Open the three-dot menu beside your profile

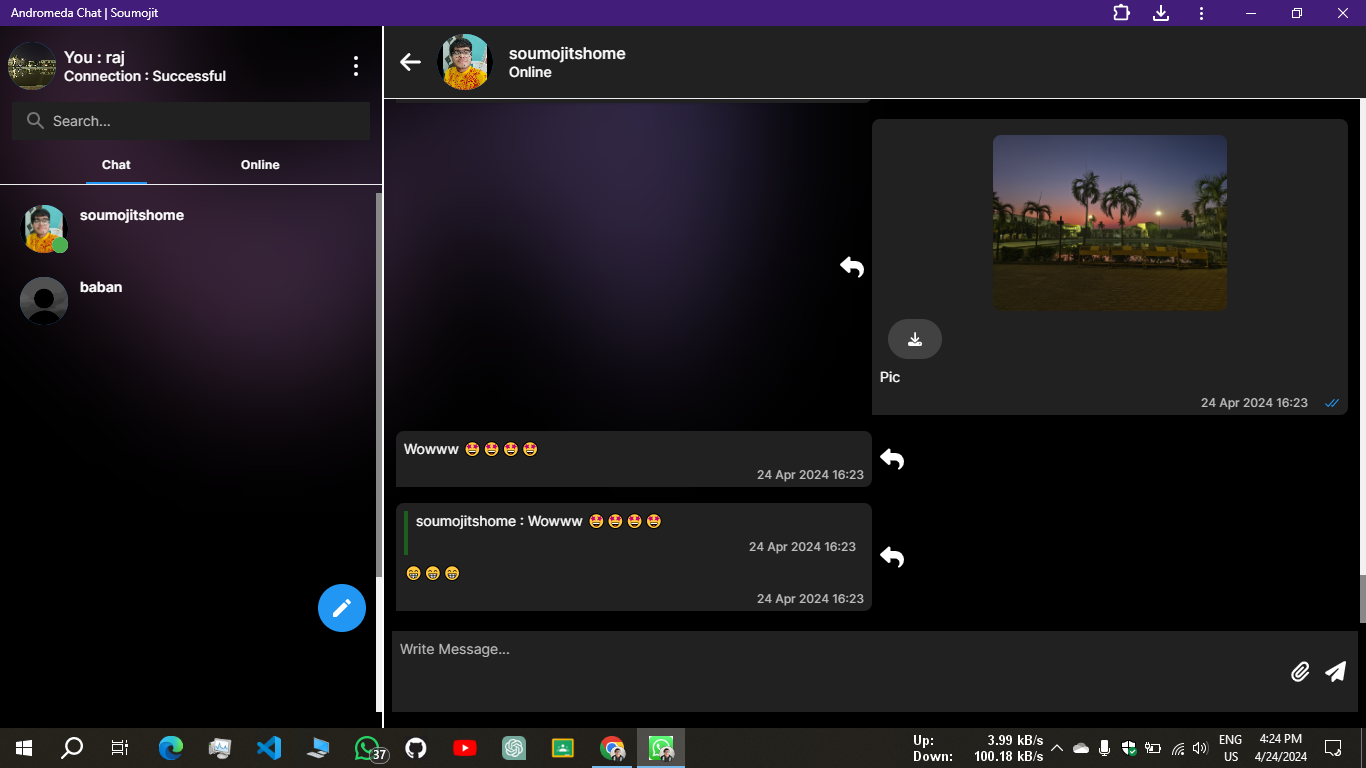(356, 66)
